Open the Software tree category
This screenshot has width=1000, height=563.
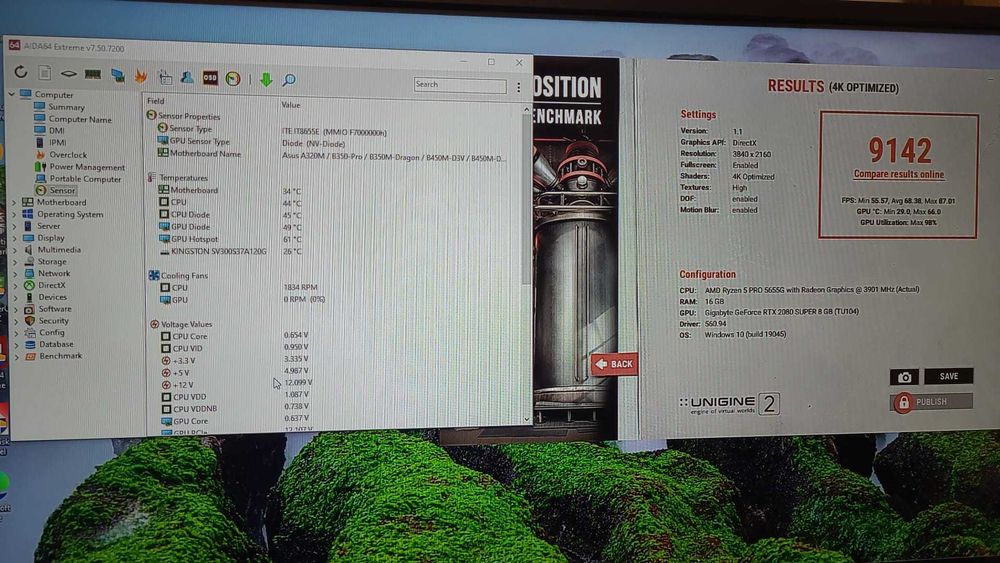tap(55, 309)
